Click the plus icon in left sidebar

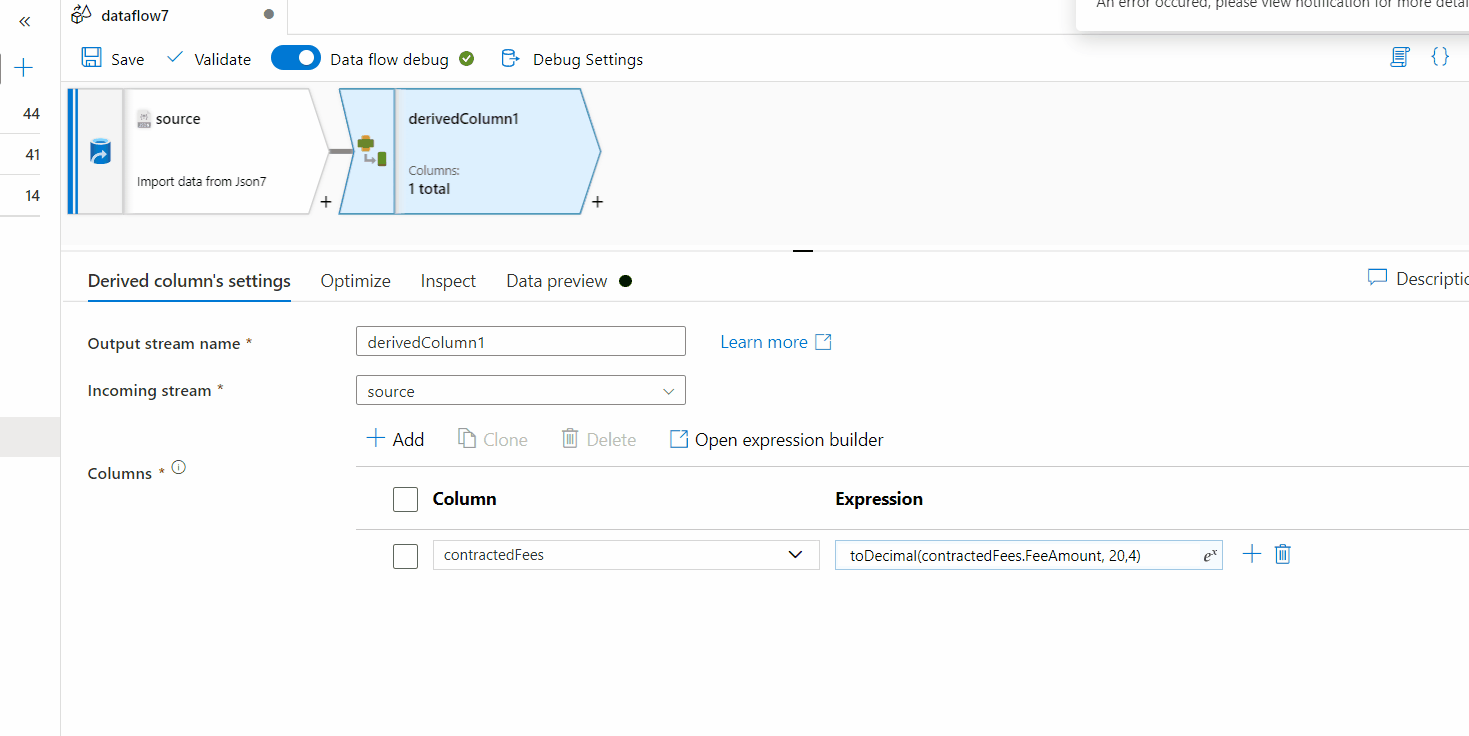[25, 68]
